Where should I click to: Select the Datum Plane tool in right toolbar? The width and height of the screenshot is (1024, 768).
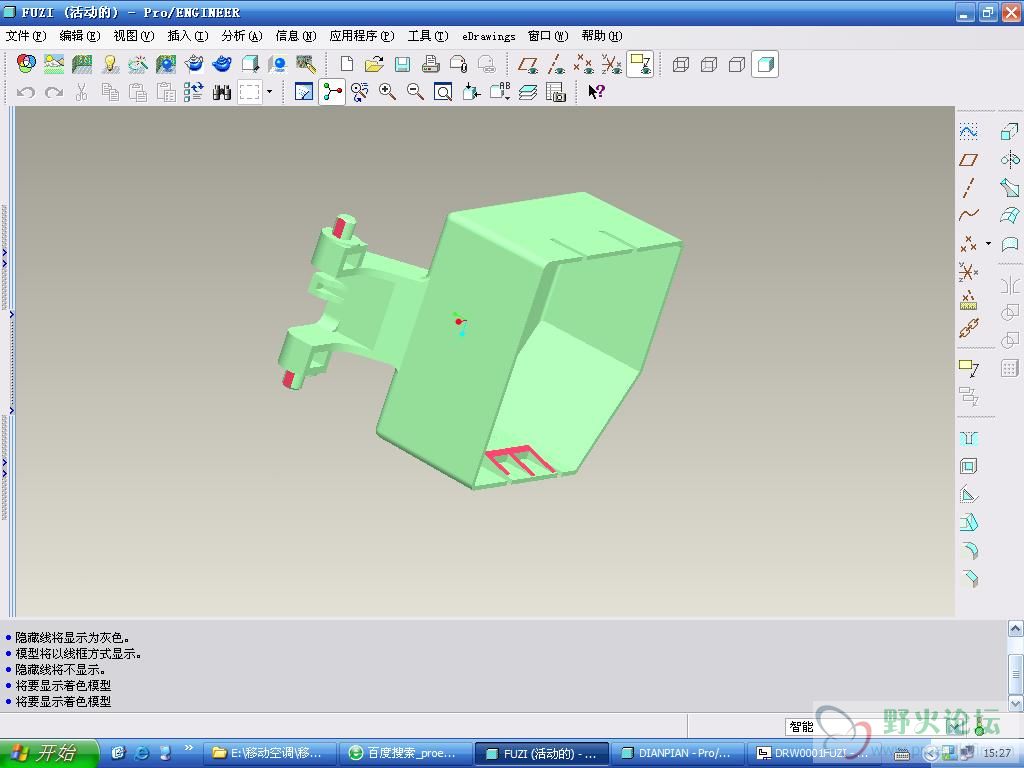point(968,160)
